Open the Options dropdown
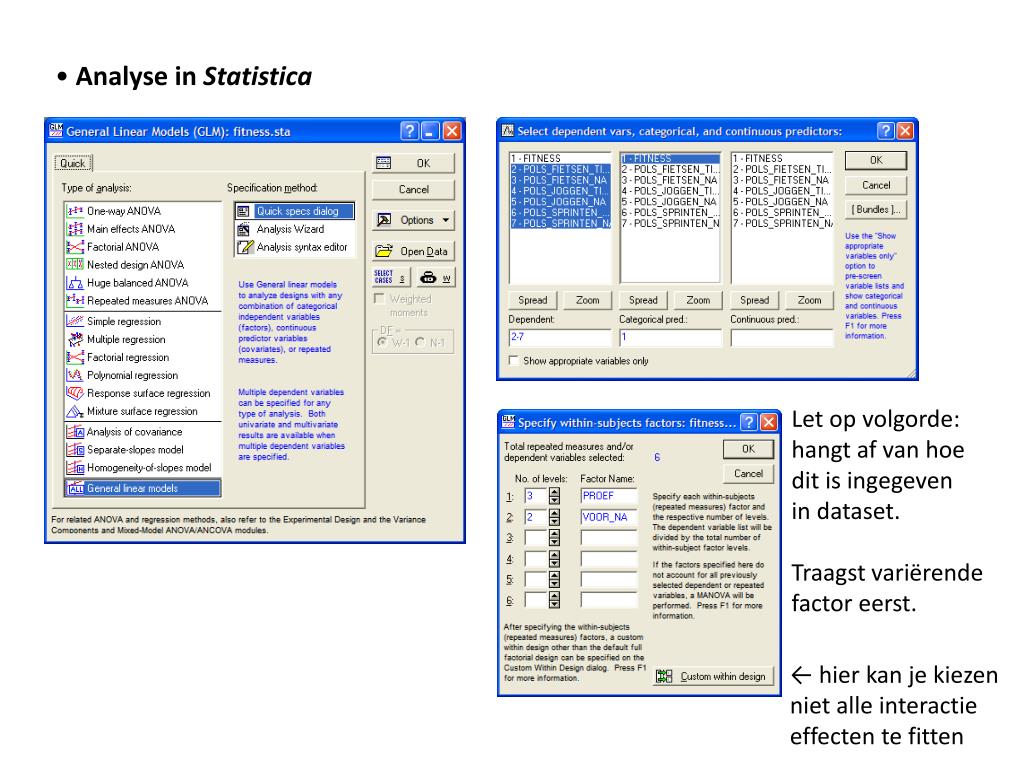 413,220
